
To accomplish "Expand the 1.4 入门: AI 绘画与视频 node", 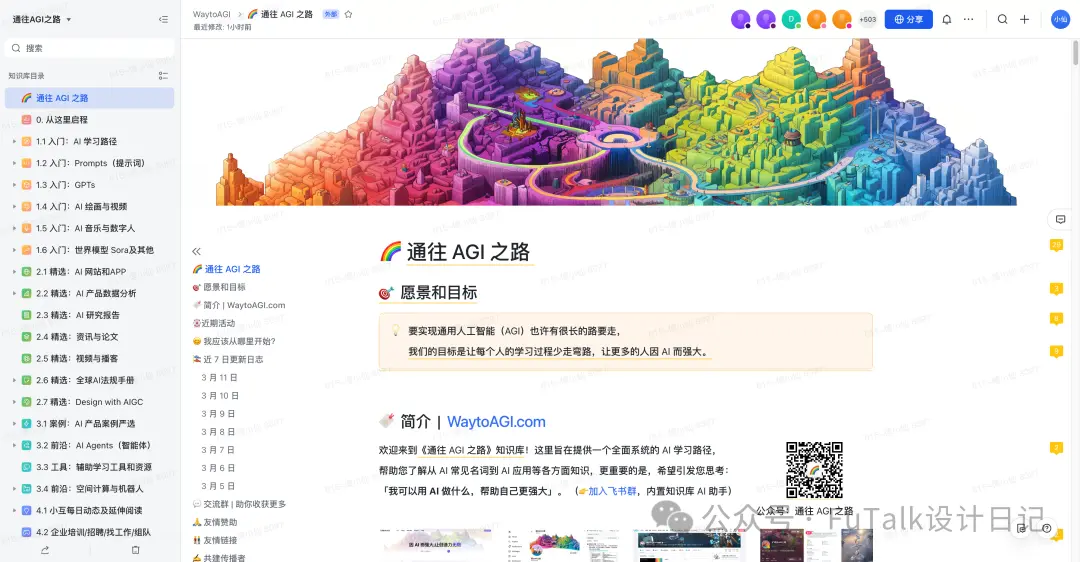I will 14,207.
